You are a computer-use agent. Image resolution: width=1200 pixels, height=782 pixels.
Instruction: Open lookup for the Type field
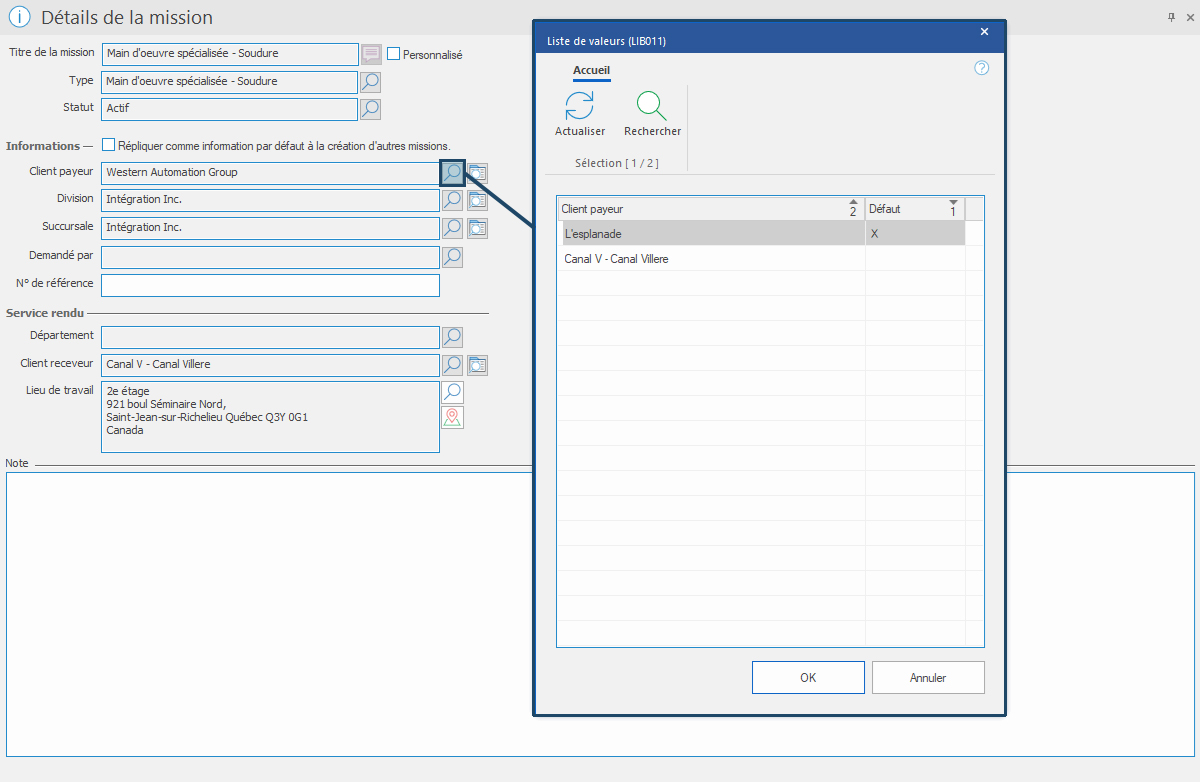pos(370,82)
